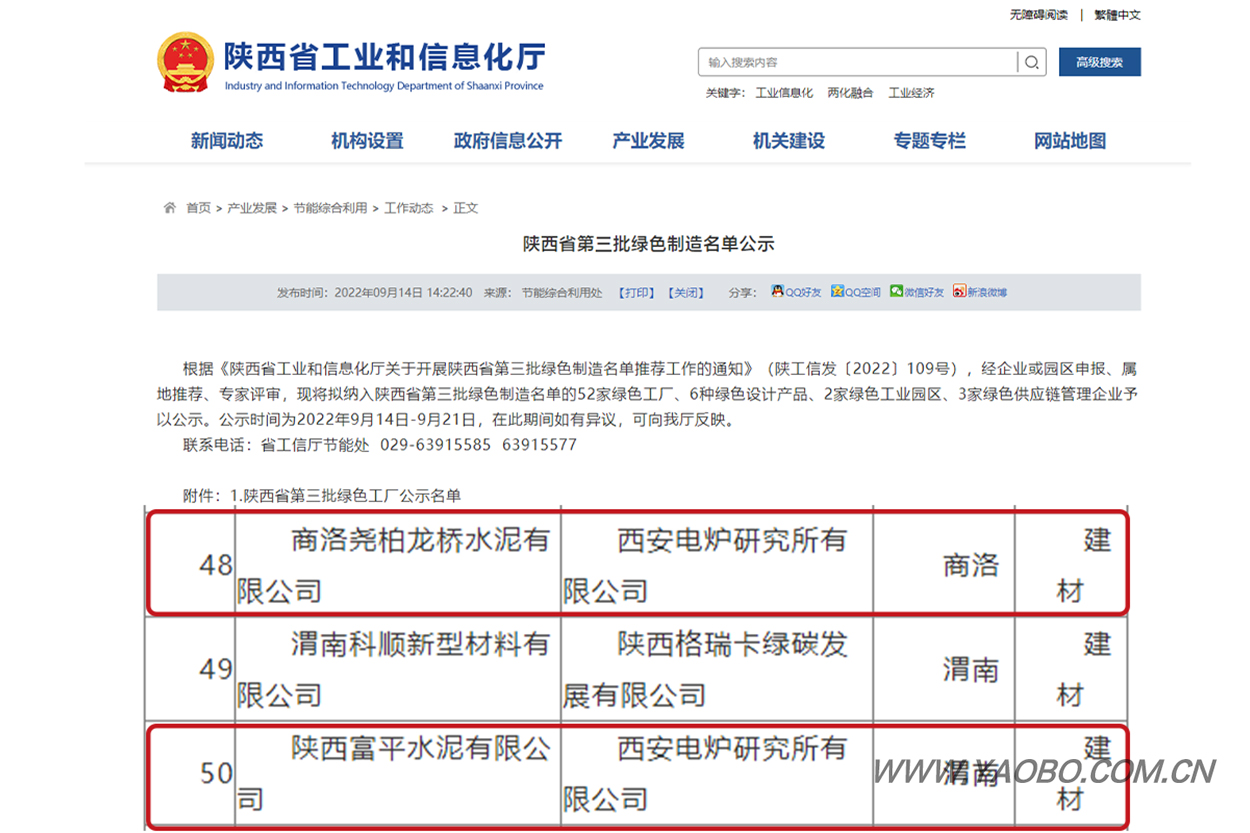This screenshot has width=1250, height=833.
Task: Open the 无障碍阅读 link
Action: tap(1039, 15)
